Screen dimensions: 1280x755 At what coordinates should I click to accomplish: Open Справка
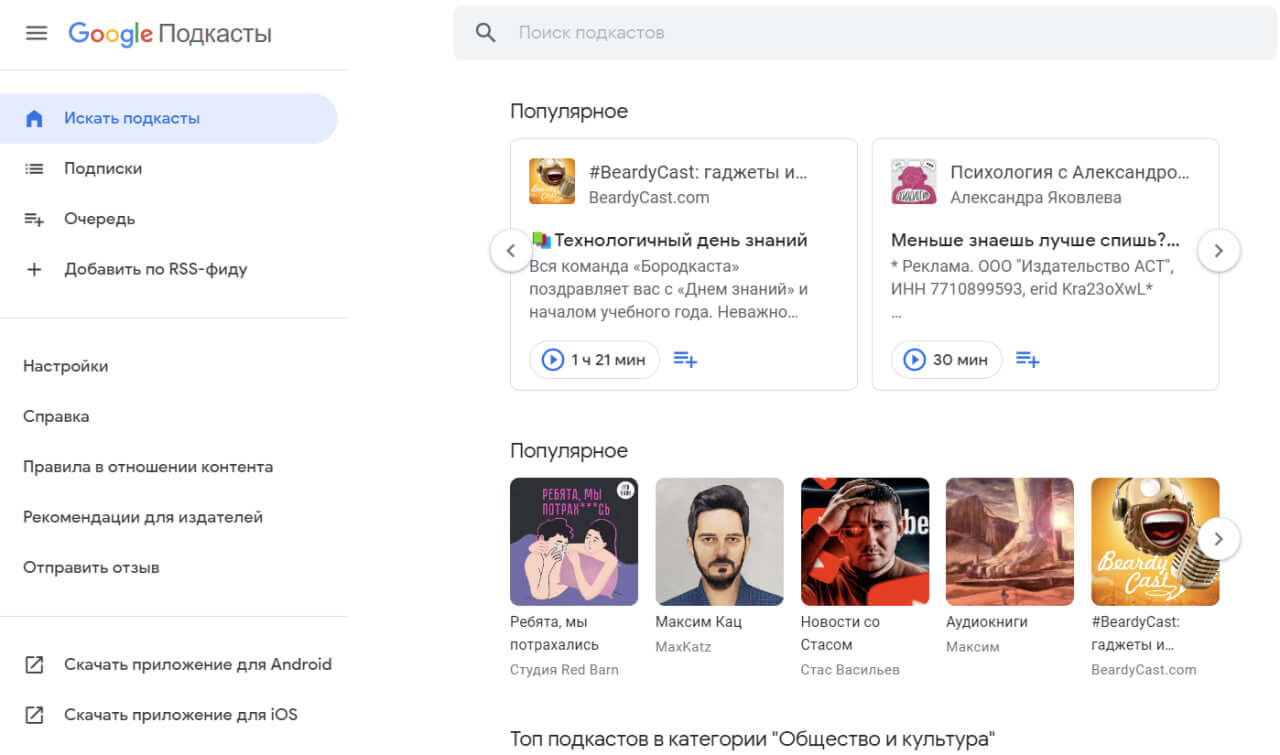[56, 416]
